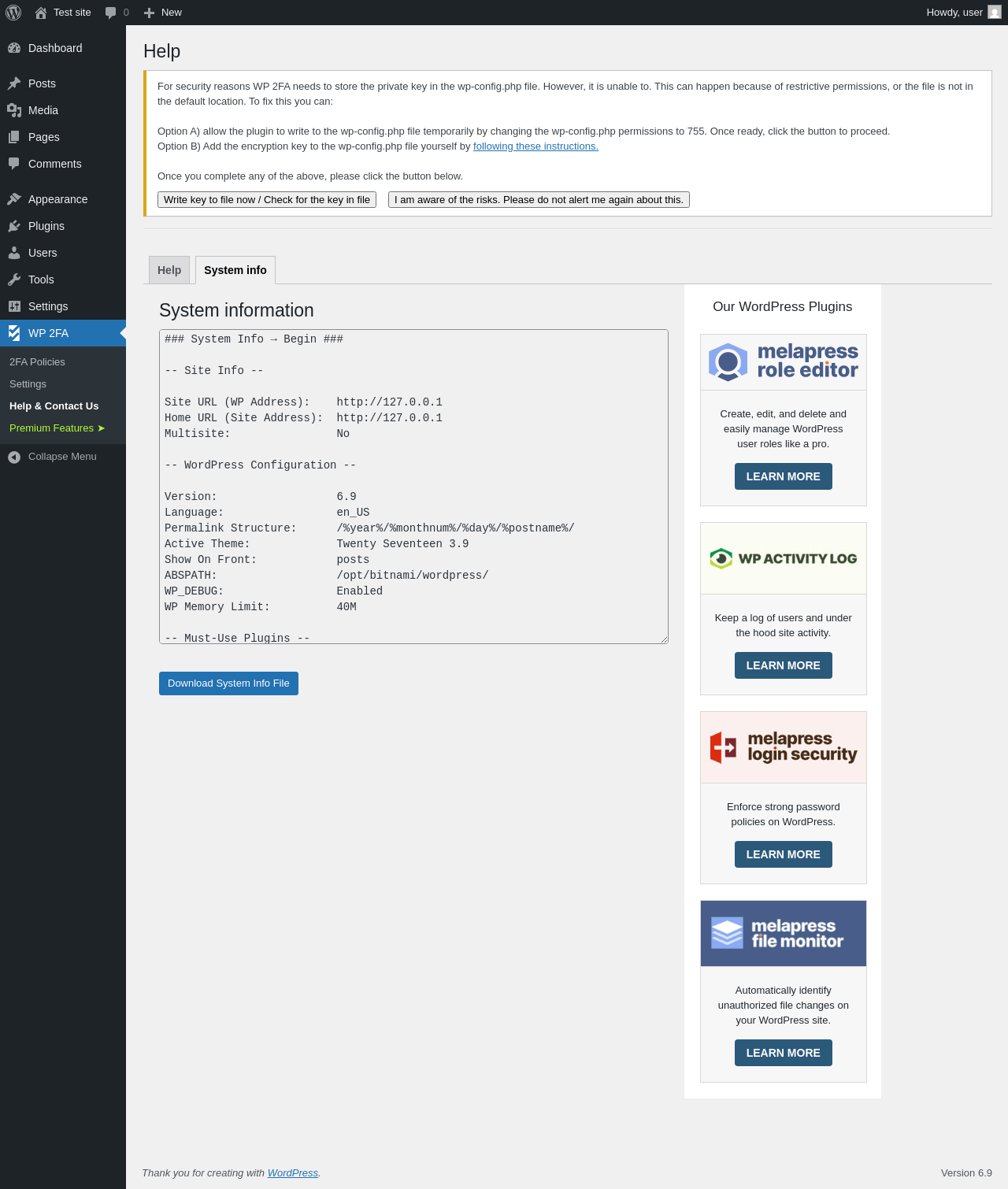Open 2FA Policies submenu

37,362
